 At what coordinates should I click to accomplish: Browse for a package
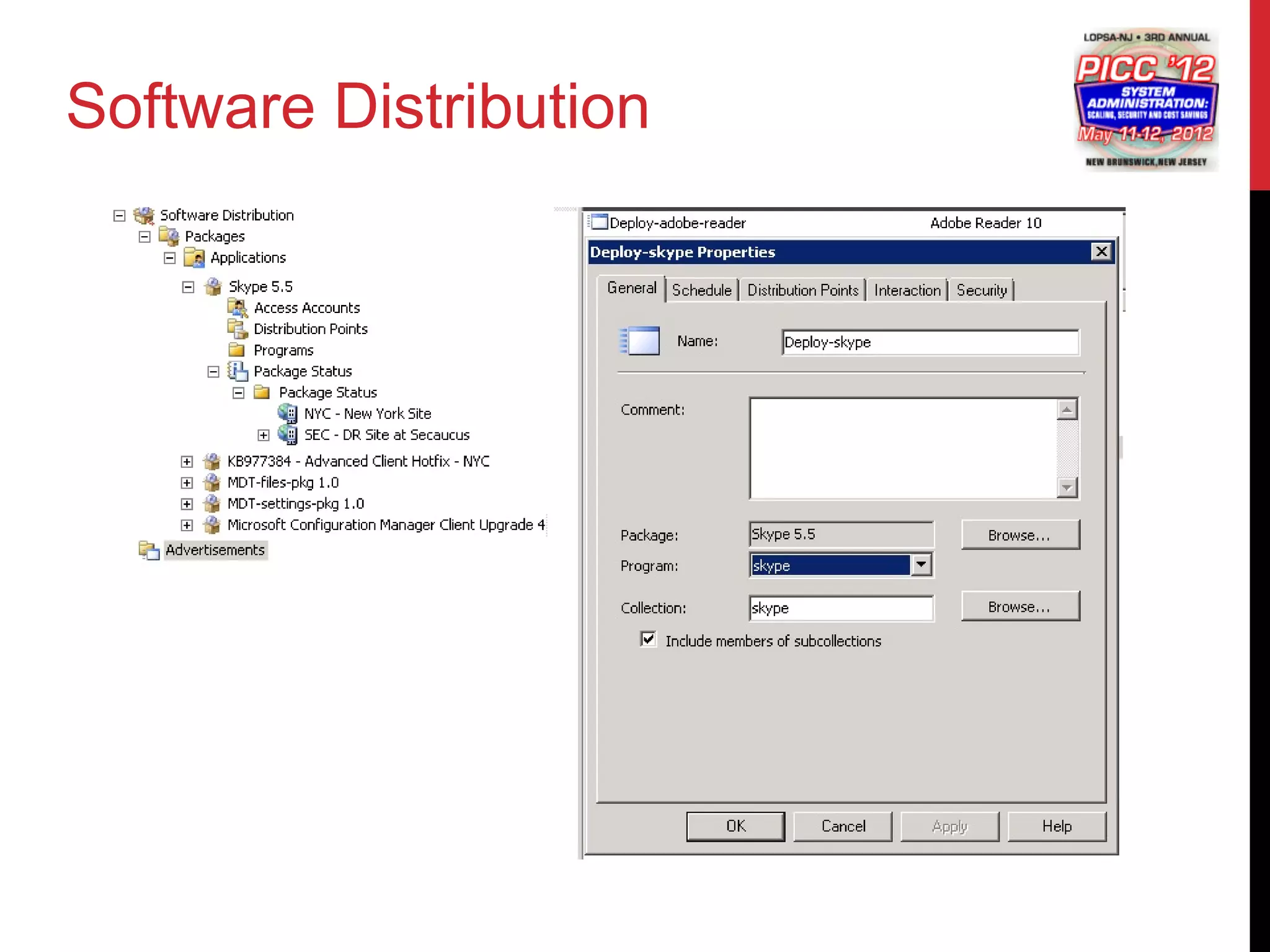tap(1020, 535)
